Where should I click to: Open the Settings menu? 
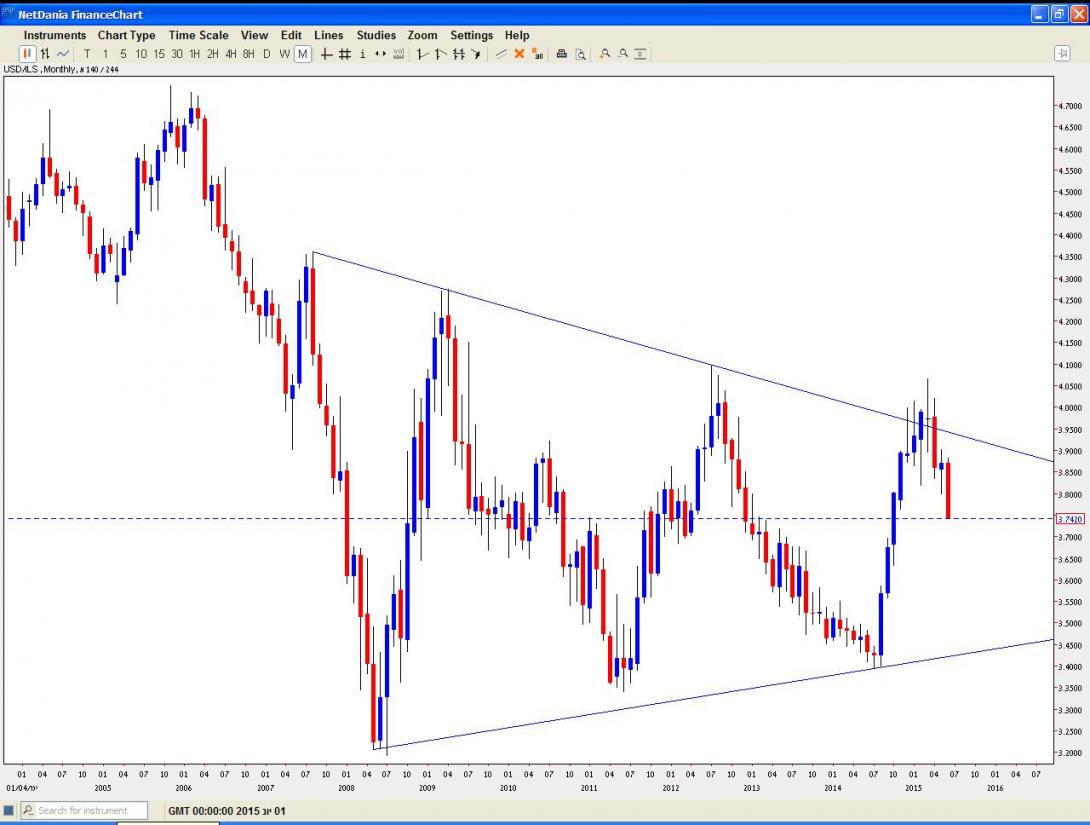coord(471,35)
